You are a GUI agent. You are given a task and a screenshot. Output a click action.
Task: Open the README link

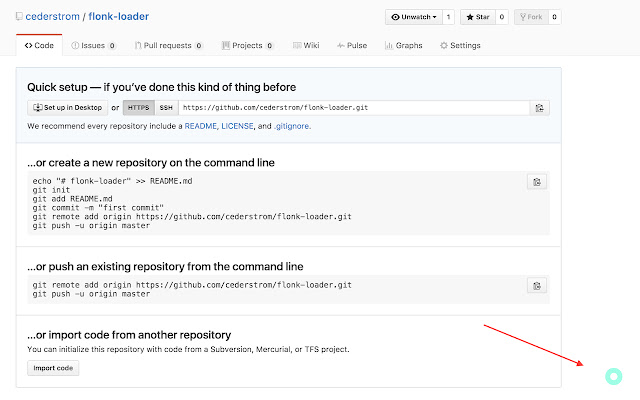(x=200, y=126)
